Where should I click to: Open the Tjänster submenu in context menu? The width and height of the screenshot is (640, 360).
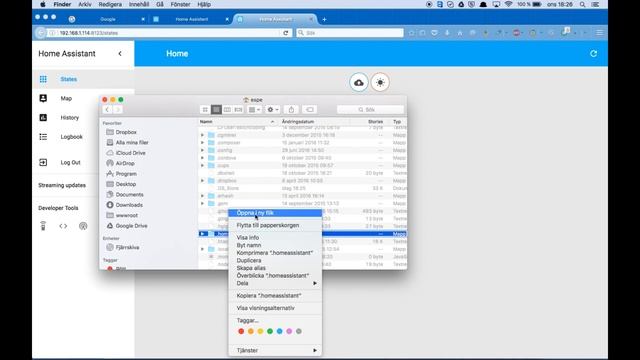coord(275,350)
